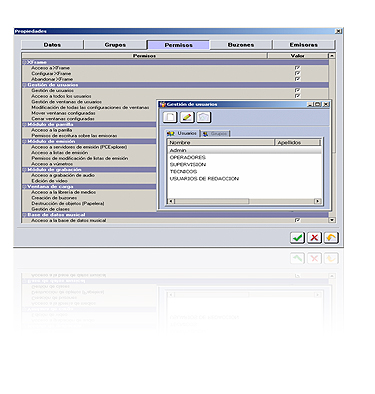This screenshot has width=375, height=394.
Task: Click the Gestión de usuarios window title icon
Action: tap(163, 104)
